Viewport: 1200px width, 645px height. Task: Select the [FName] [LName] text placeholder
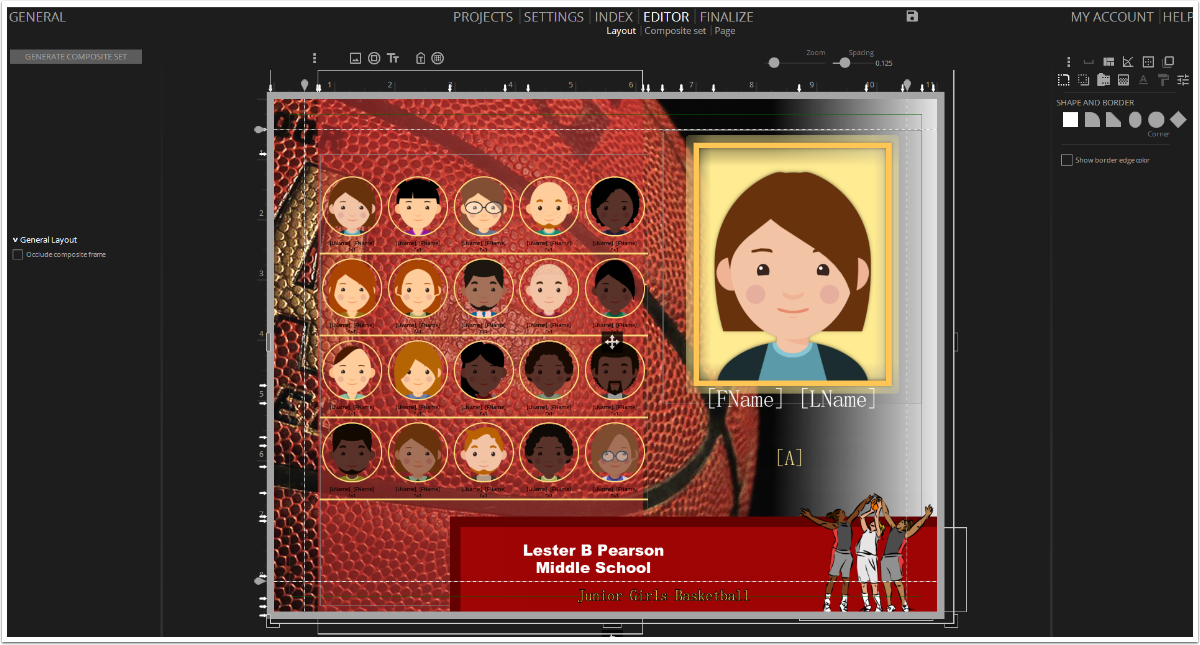click(792, 400)
